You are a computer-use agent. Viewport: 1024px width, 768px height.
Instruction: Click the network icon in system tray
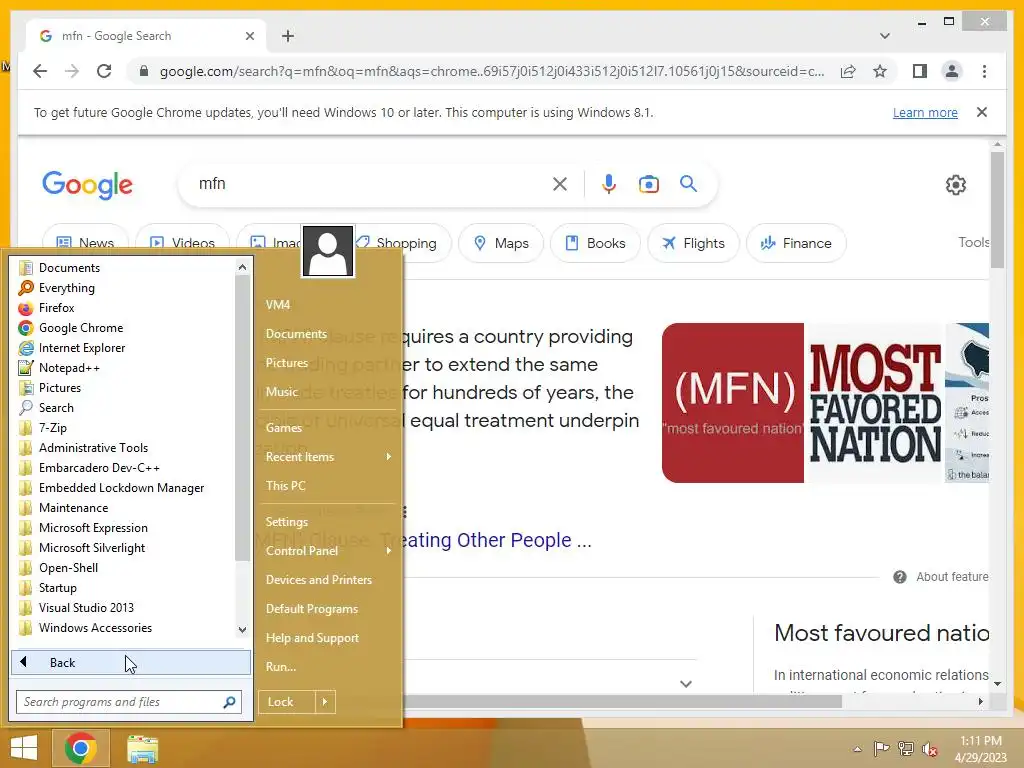tap(906, 749)
